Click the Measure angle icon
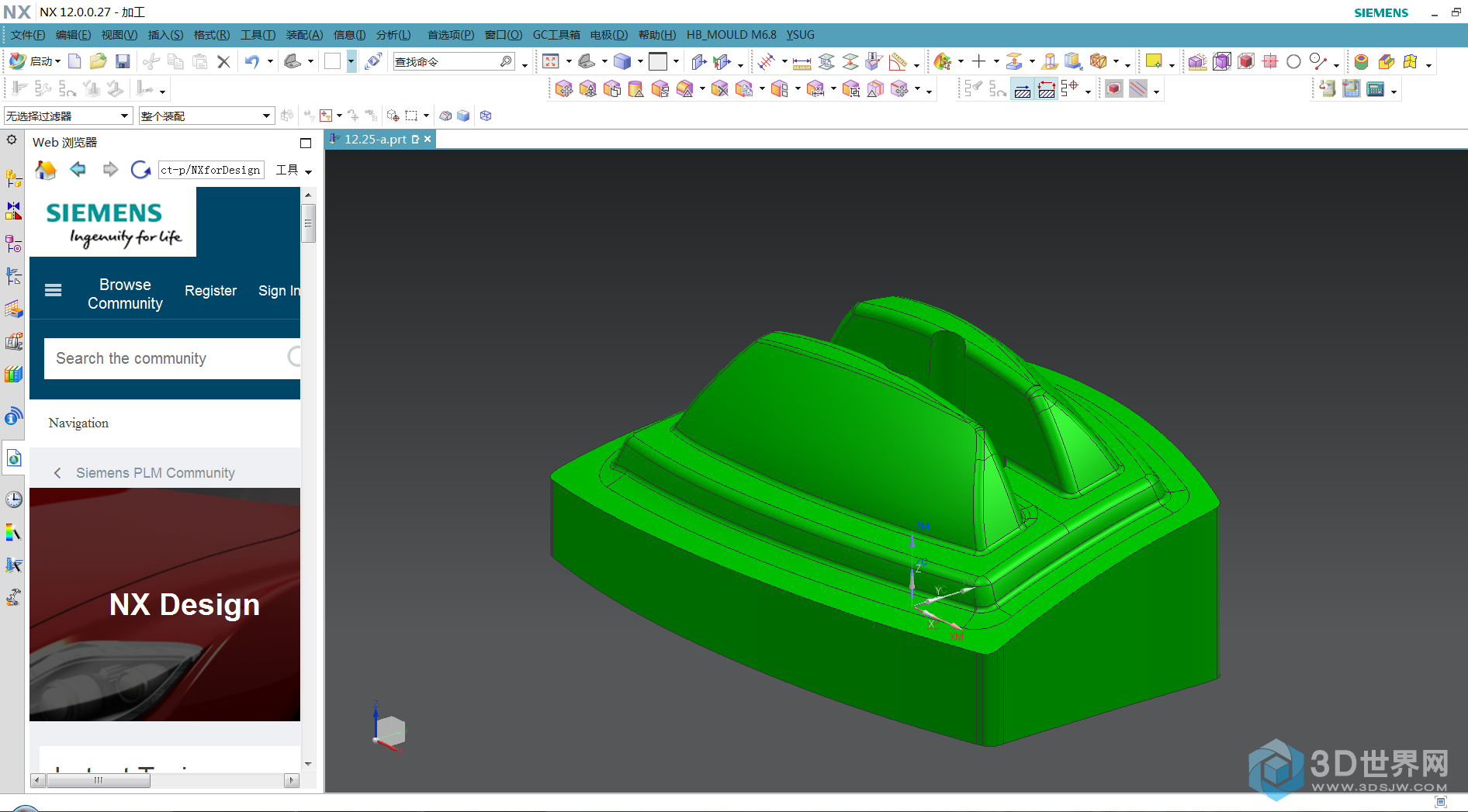 click(898, 61)
